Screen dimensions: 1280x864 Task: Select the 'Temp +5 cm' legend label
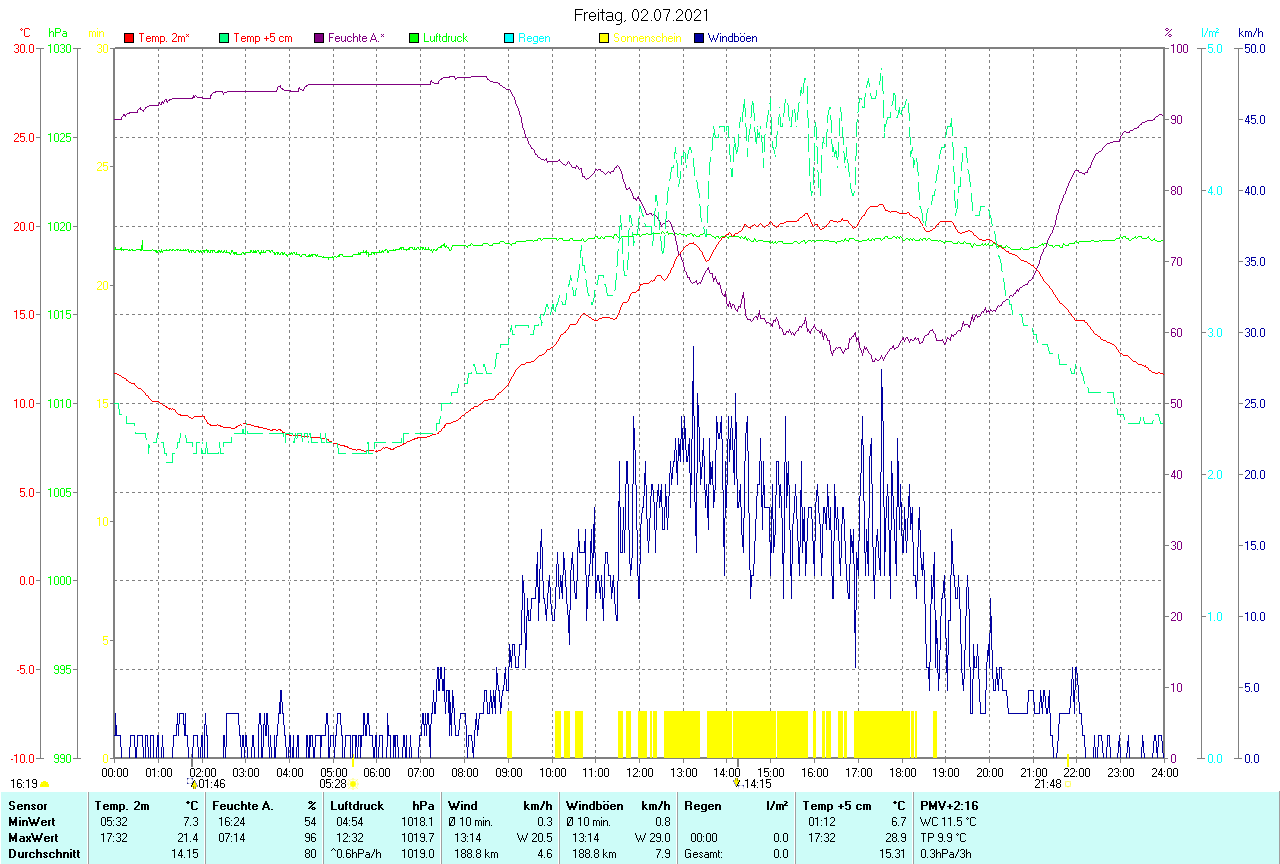(263, 38)
